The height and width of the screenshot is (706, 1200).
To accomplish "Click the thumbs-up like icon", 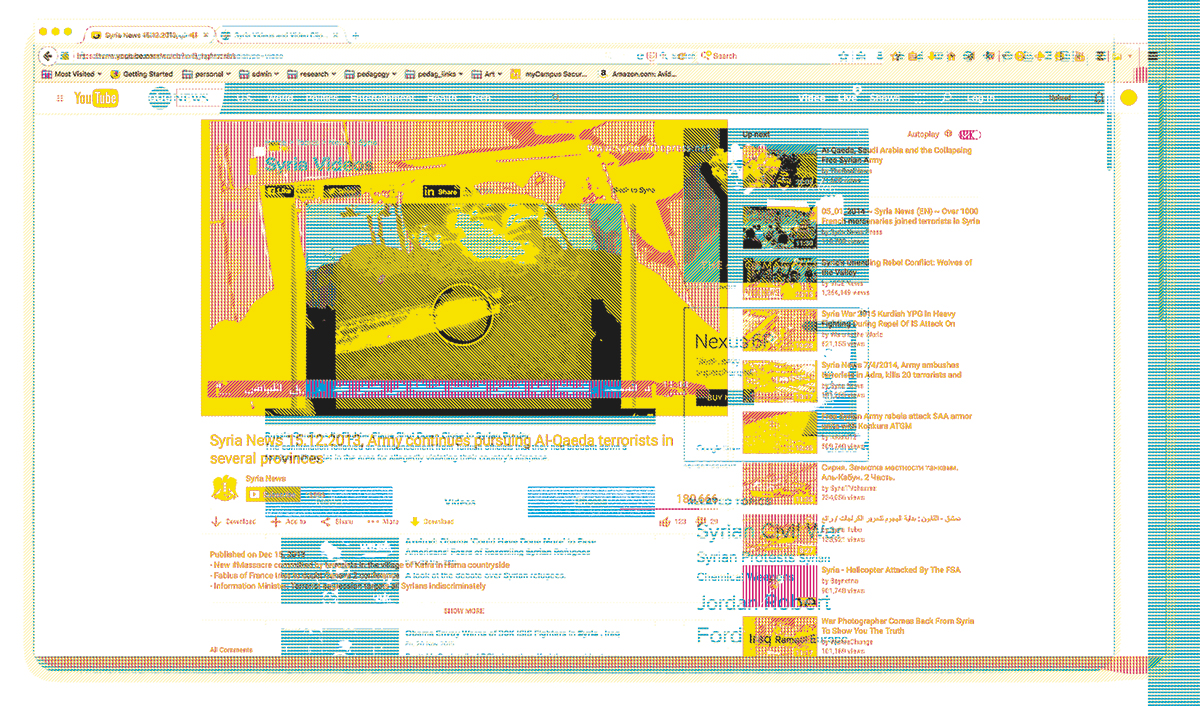I will (x=665, y=521).
